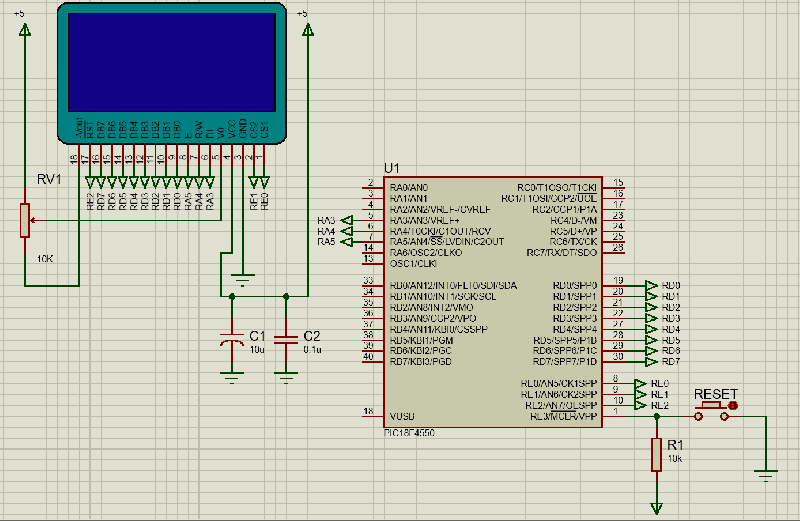Screen dimensions: 800x521
Task: Click the RE1 terminal arrow beside U1
Action: pyautogui.click(x=641, y=394)
